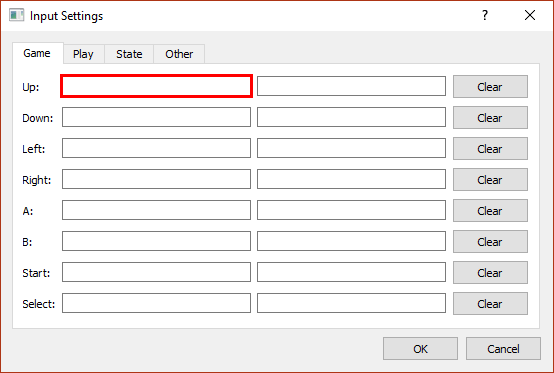Focus the second B button input field
Viewport: 554px width, 373px height.
point(351,241)
